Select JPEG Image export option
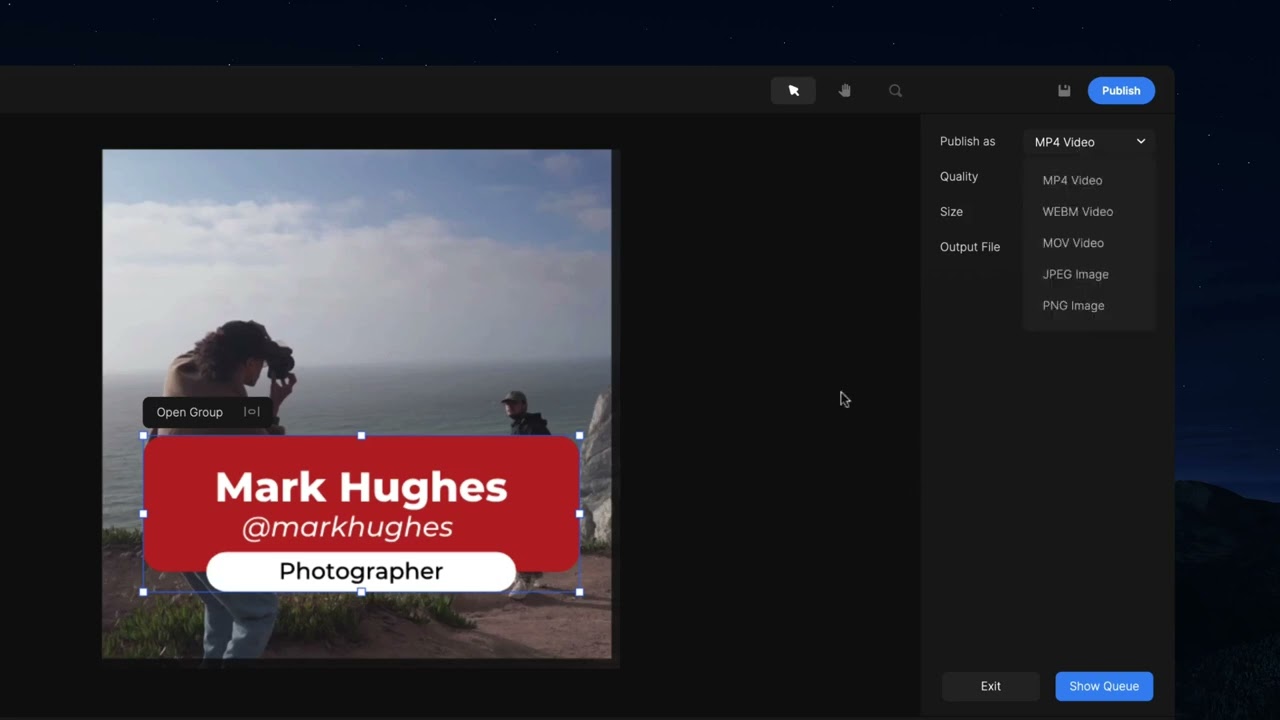 click(1075, 274)
